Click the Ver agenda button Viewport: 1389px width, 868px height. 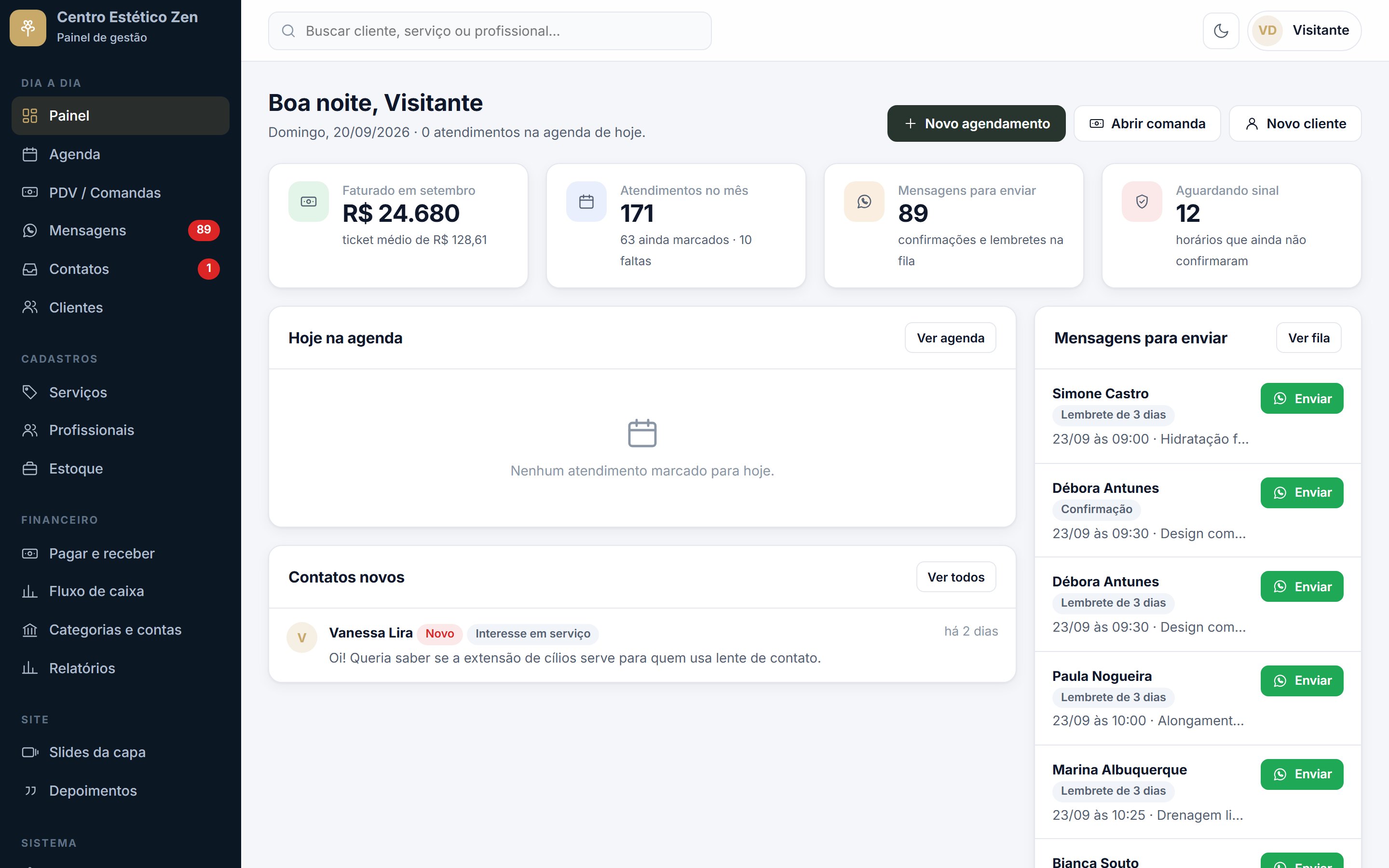(951, 338)
